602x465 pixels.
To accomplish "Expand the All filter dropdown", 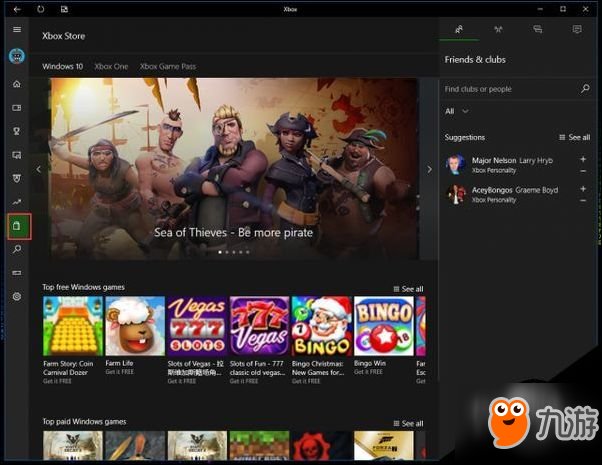I will click(x=457, y=111).
